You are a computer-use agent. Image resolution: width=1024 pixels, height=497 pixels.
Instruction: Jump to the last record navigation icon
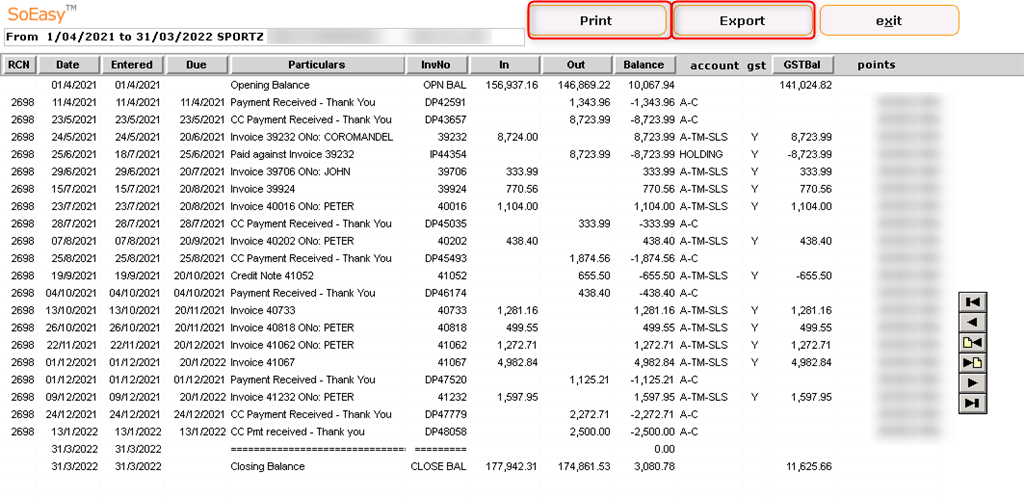tap(972, 403)
